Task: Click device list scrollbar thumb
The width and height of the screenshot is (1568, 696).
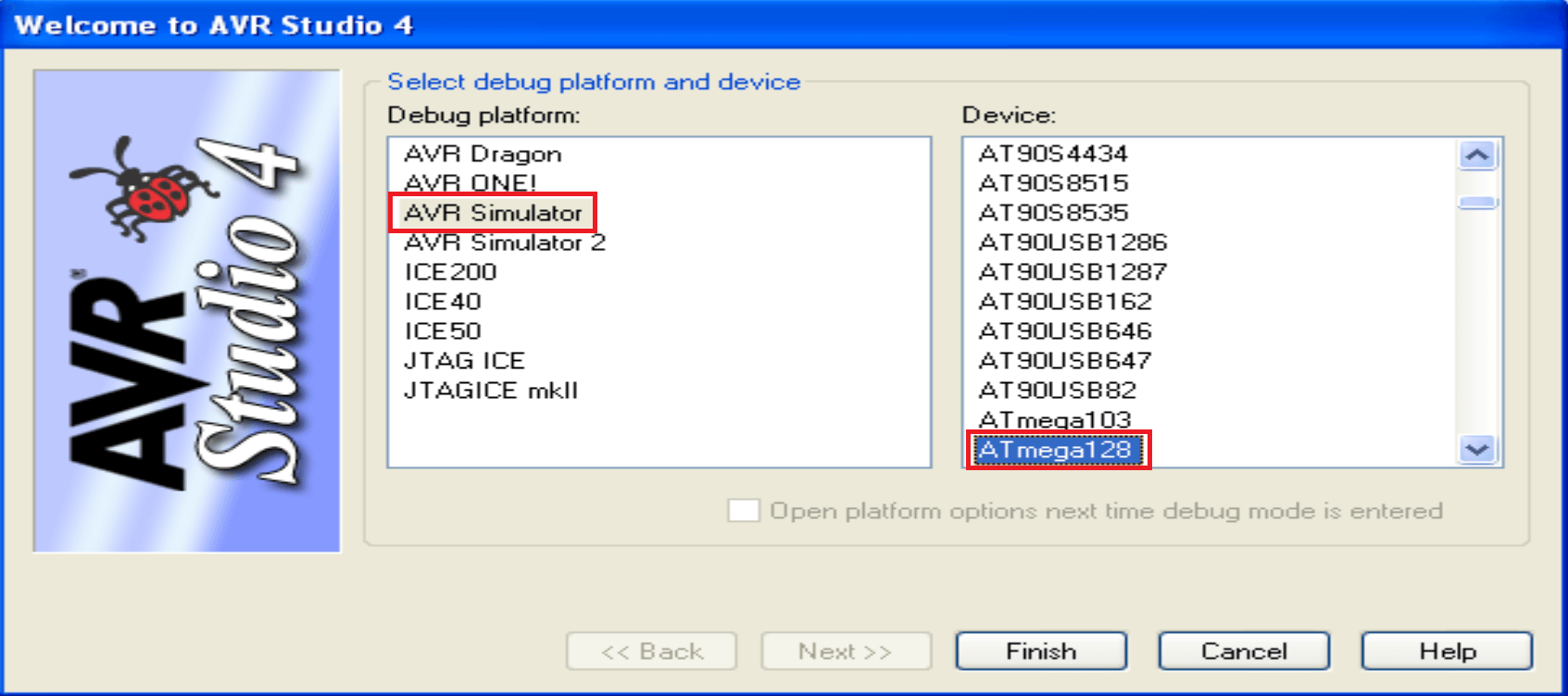Action: [1477, 203]
